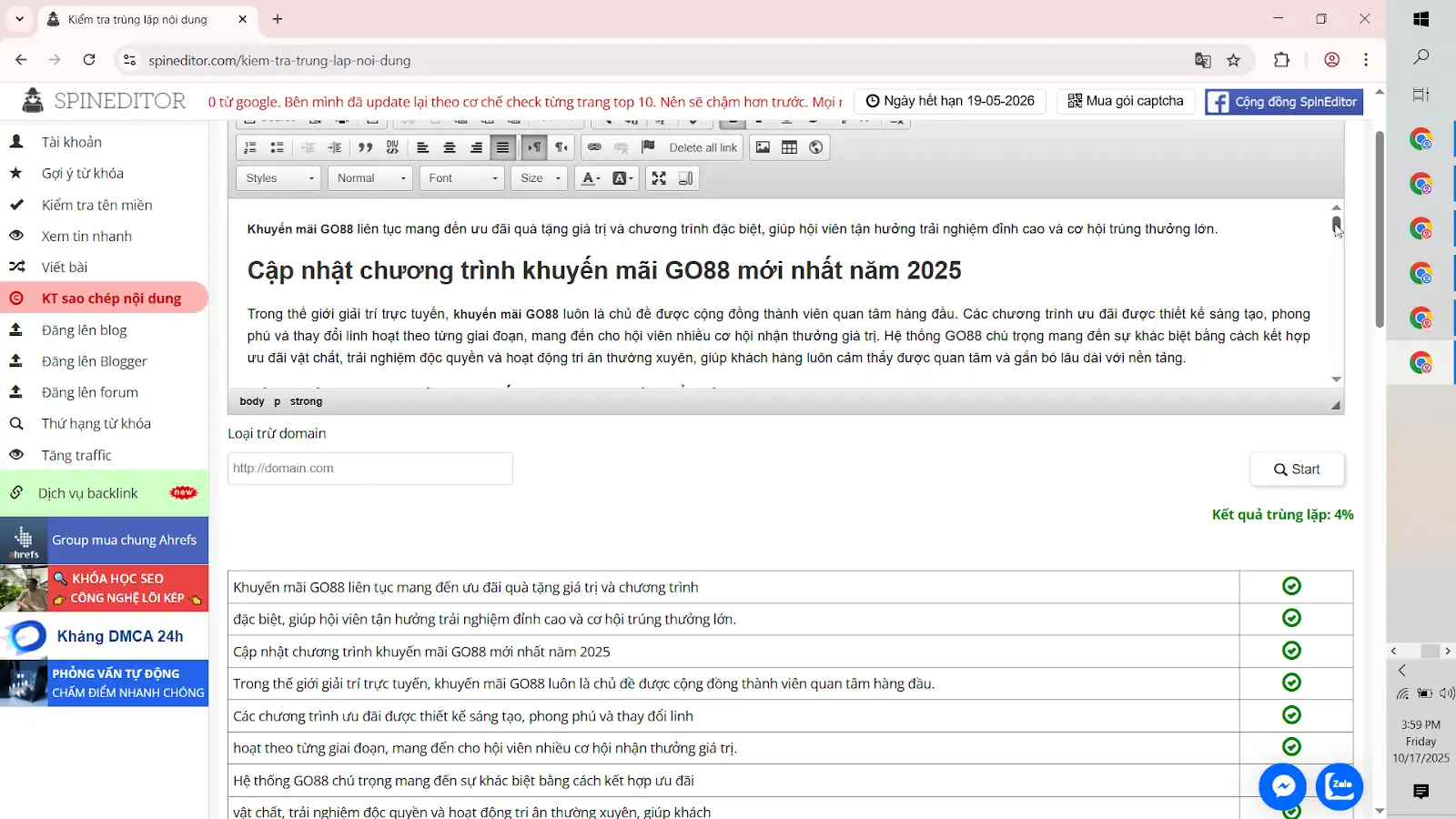Insert an image into the editor

(x=763, y=147)
